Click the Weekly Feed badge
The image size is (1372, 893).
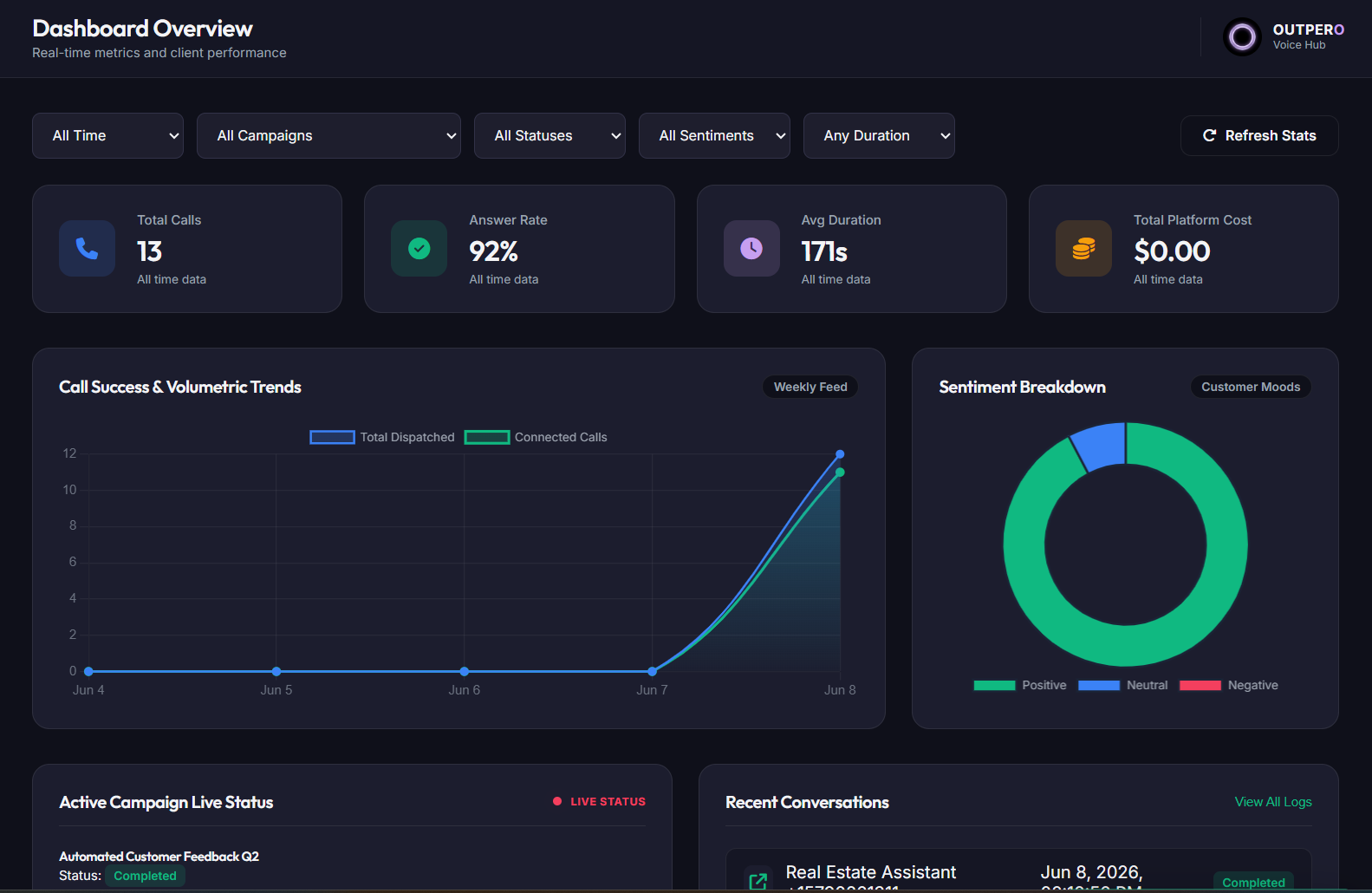tap(810, 387)
